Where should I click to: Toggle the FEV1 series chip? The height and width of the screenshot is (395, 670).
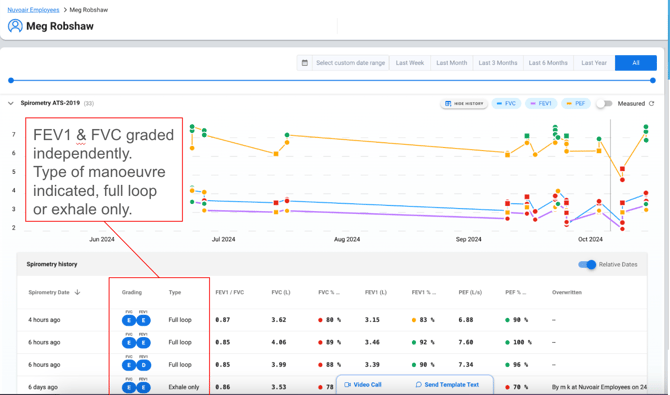[541, 103]
